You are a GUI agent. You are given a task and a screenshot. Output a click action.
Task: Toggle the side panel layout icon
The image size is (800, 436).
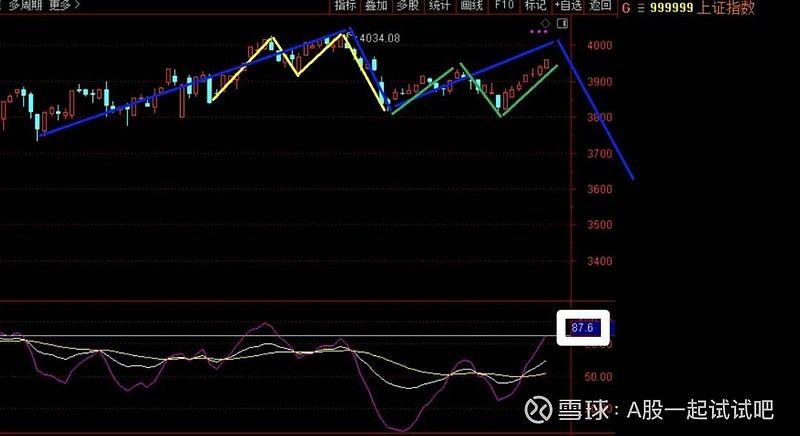click(x=562, y=23)
